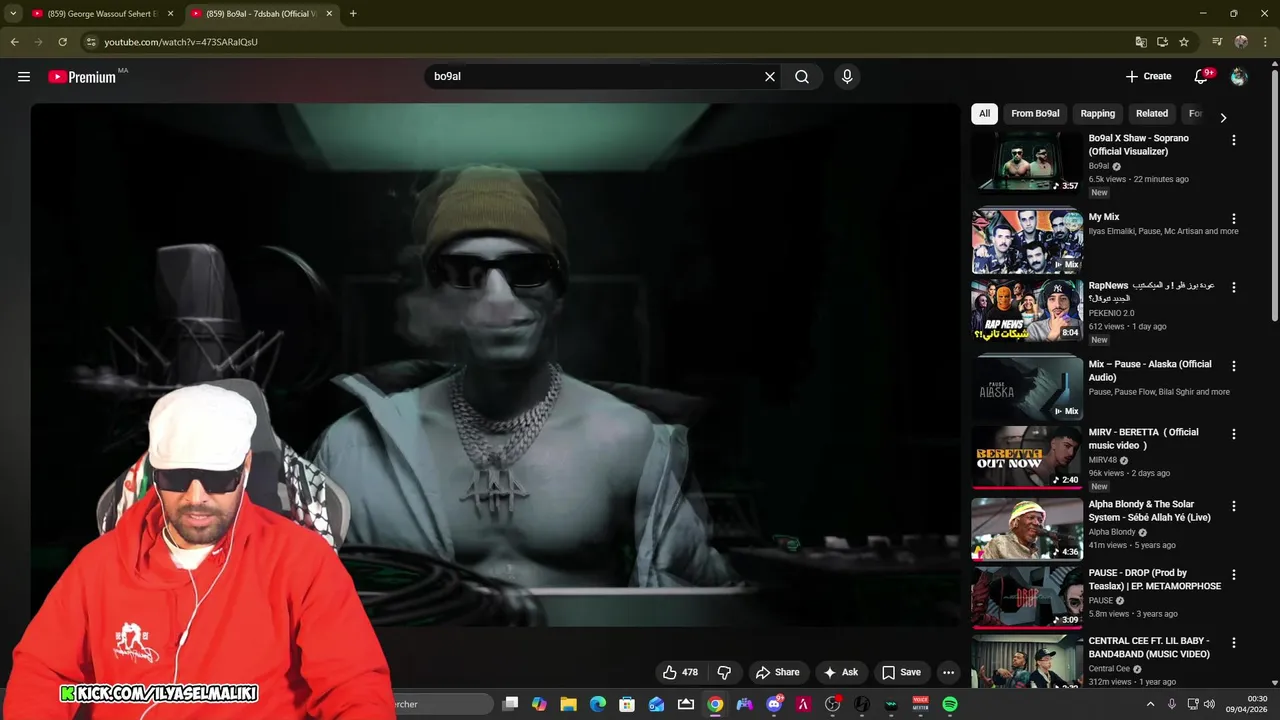Select the From Bo9al chip

pos(1035,114)
